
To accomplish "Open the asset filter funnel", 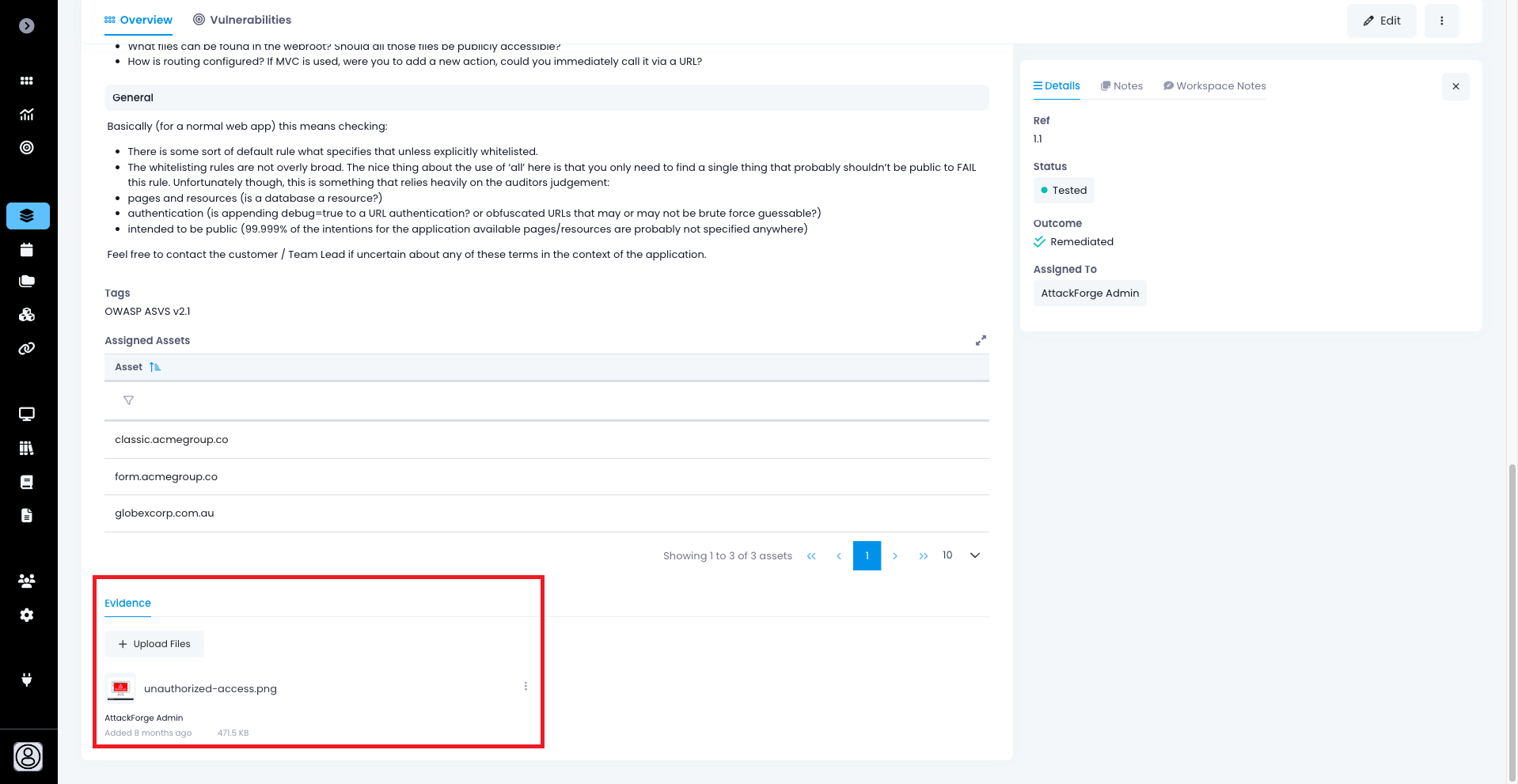I will coord(128,401).
